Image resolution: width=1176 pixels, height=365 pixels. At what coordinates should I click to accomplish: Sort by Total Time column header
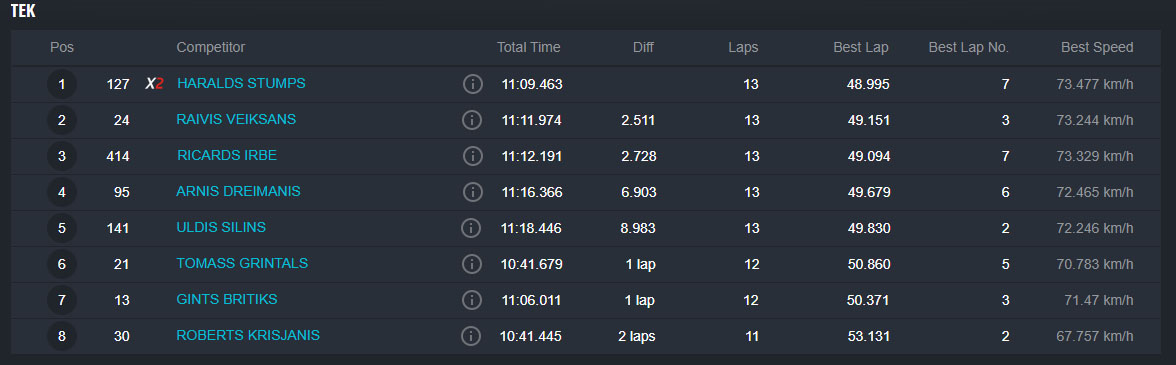(529, 47)
